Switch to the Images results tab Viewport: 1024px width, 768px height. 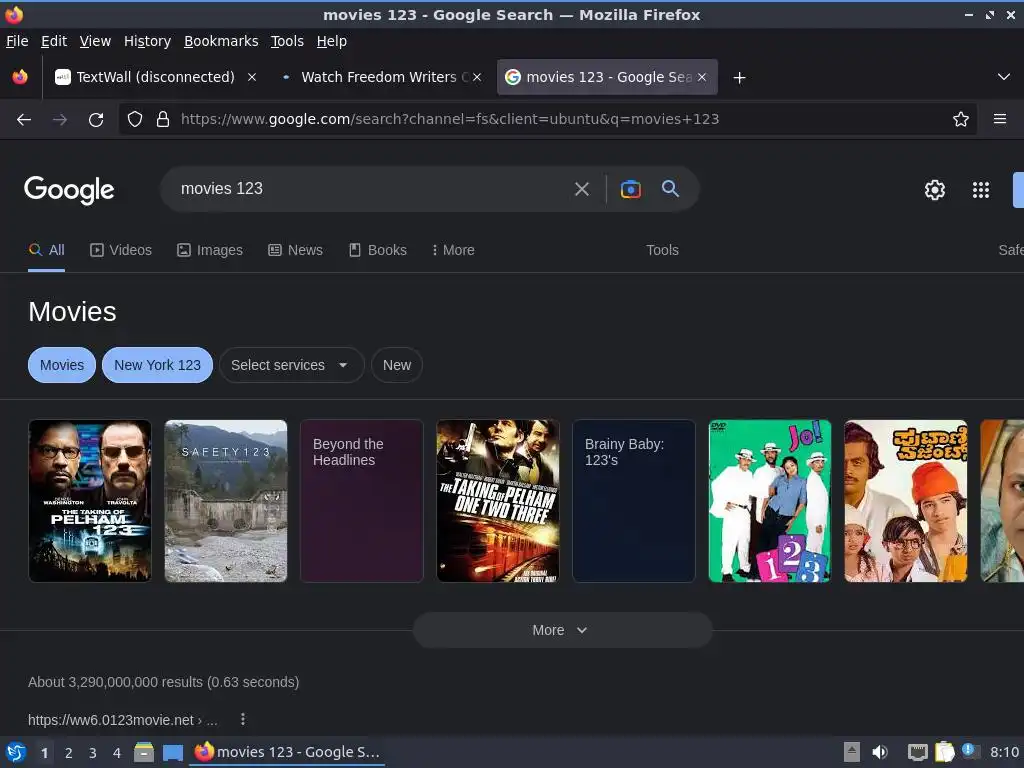click(x=210, y=250)
